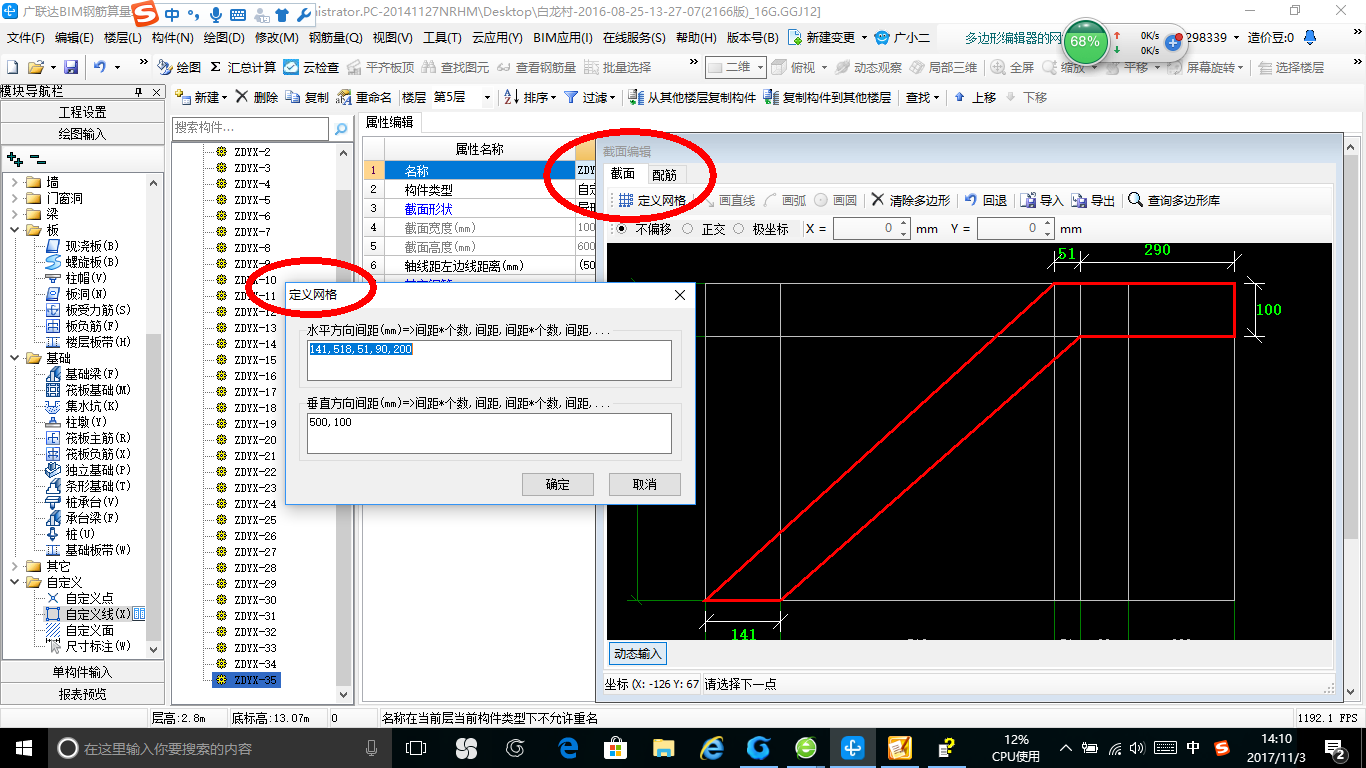Image resolution: width=1366 pixels, height=768 pixels.
Task: Click 回退 undo in section editor
Action: (x=986, y=200)
